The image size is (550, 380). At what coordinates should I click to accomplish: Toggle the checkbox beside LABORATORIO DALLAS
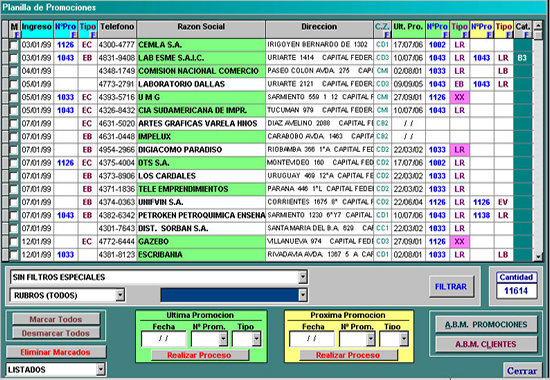[14, 84]
